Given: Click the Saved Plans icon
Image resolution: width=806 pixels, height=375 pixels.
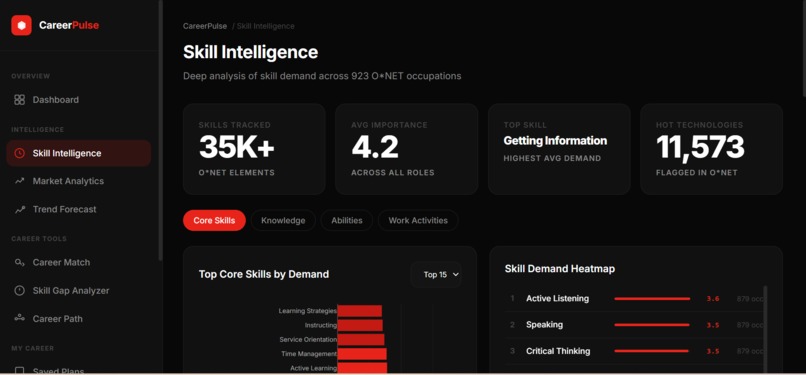Looking at the screenshot, I should coord(20,370).
